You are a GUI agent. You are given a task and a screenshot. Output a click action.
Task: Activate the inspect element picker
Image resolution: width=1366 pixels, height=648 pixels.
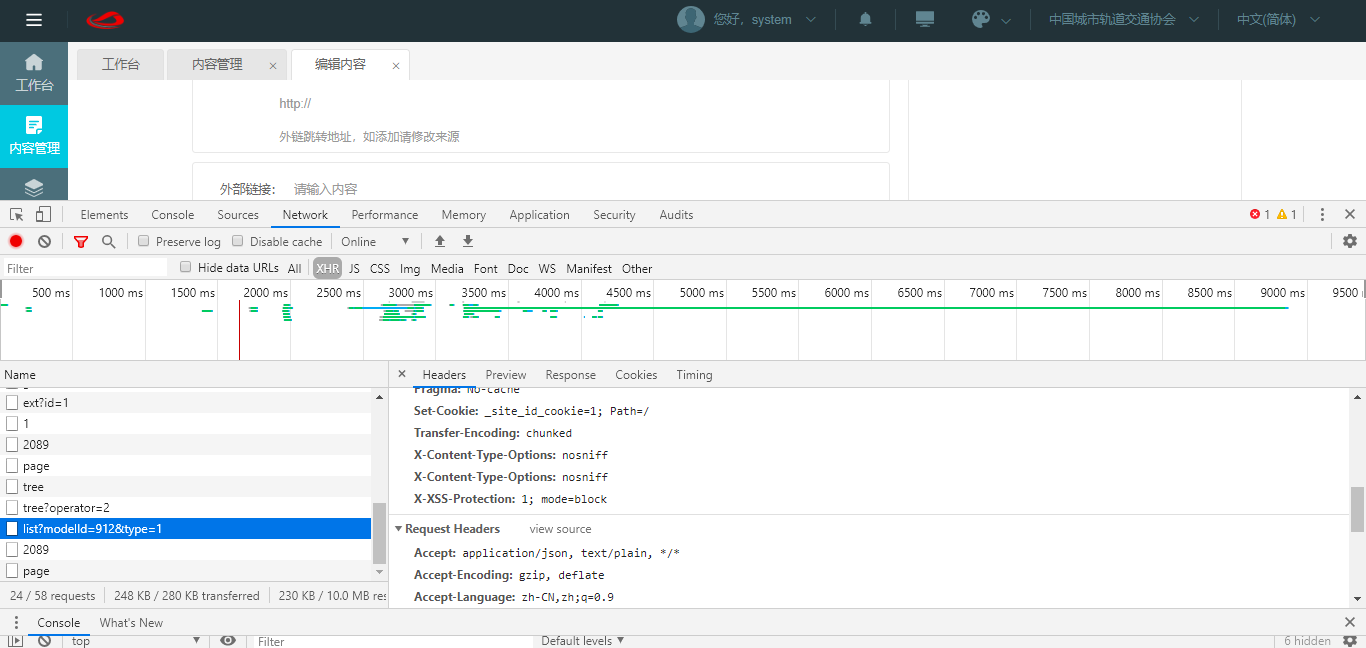17,215
